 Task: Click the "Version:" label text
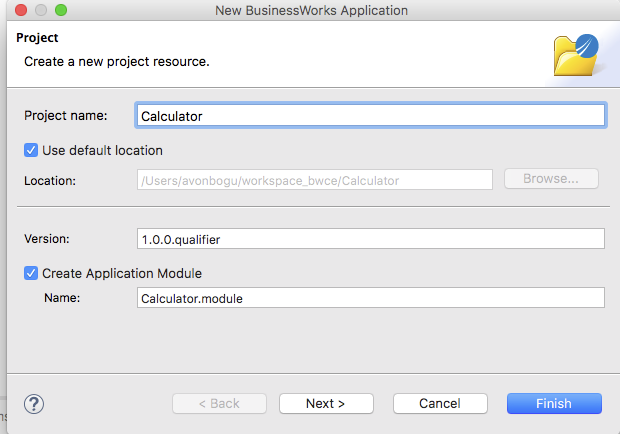pyautogui.click(x=50, y=239)
